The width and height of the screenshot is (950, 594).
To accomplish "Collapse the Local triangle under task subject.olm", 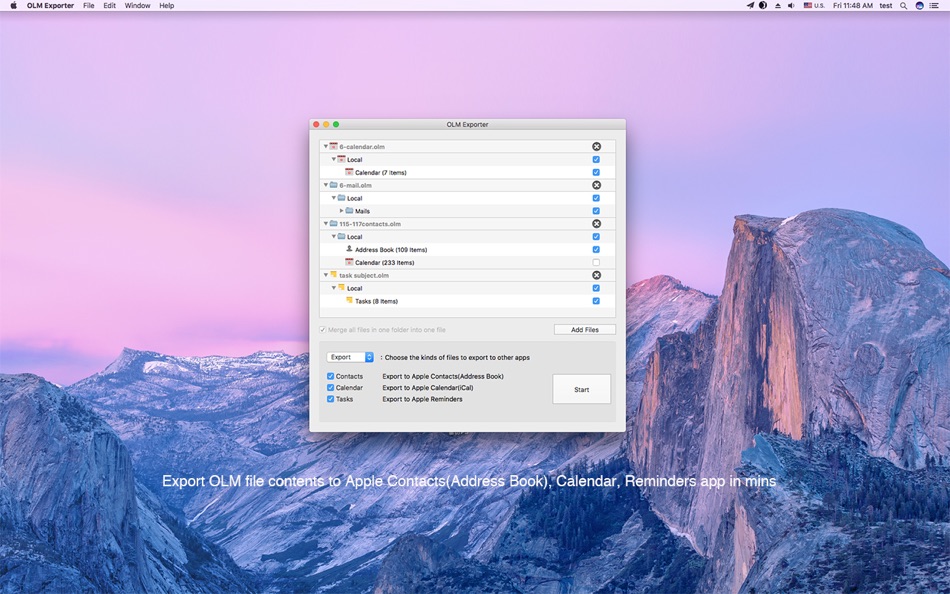I will (333, 288).
